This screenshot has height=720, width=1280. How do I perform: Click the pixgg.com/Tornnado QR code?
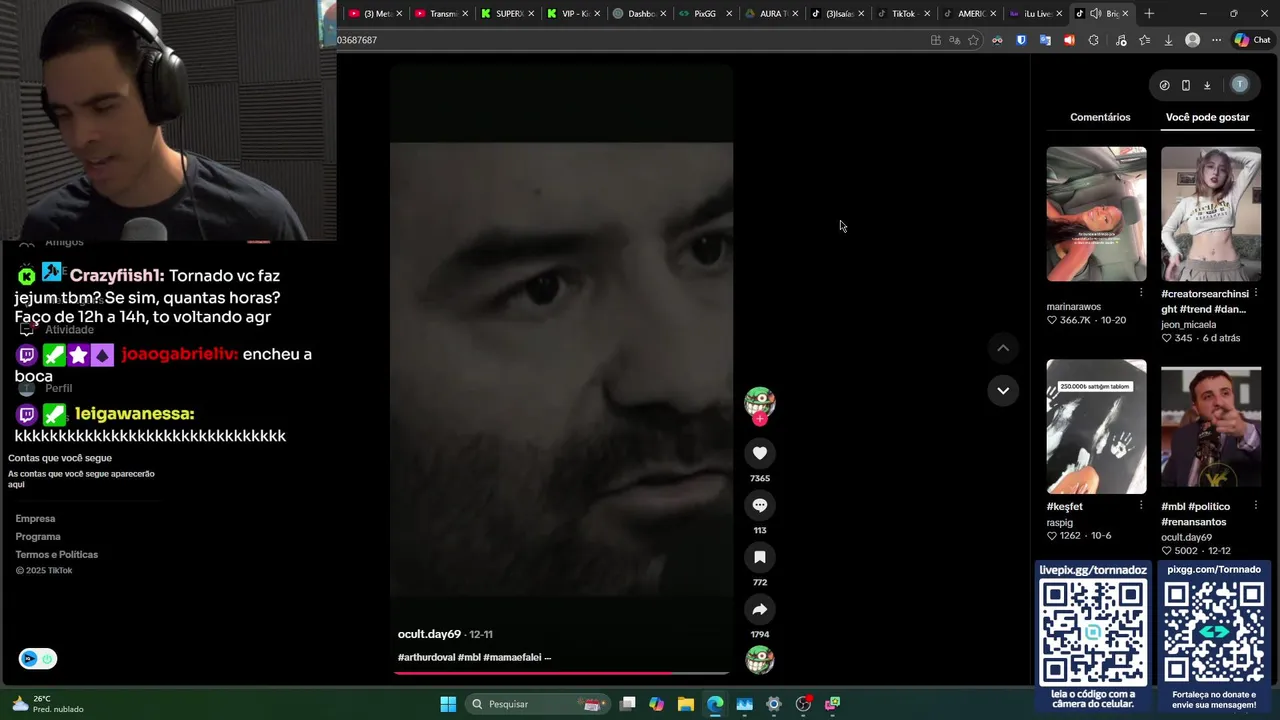[x=1214, y=633]
